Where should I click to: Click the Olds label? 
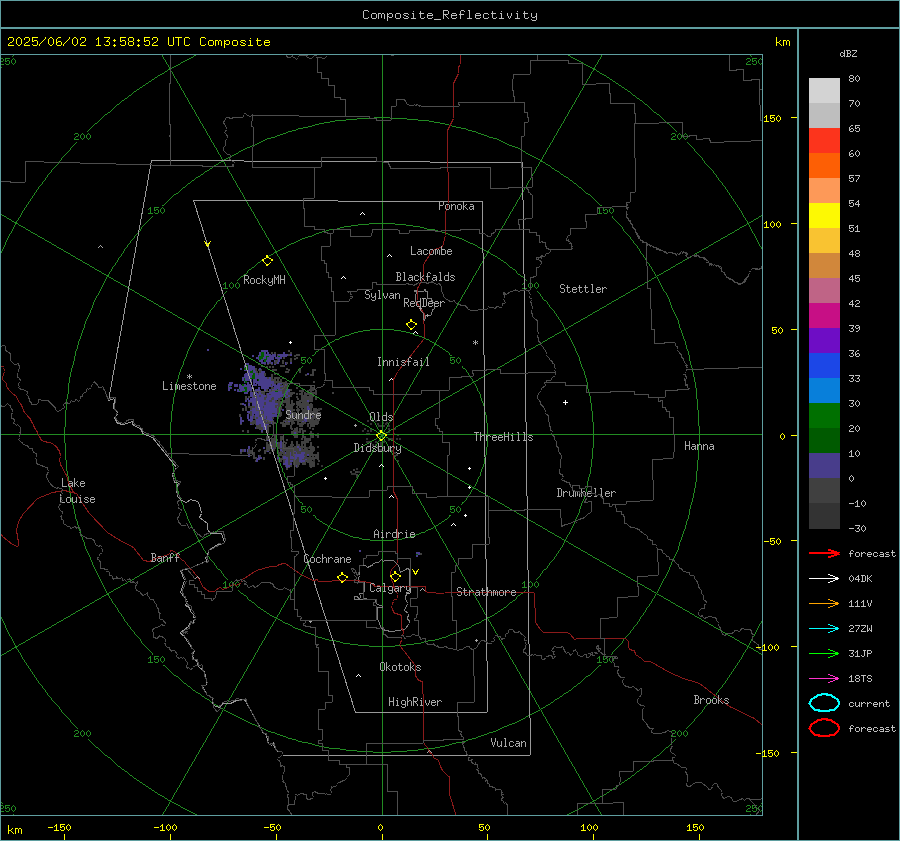pyautogui.click(x=381, y=417)
